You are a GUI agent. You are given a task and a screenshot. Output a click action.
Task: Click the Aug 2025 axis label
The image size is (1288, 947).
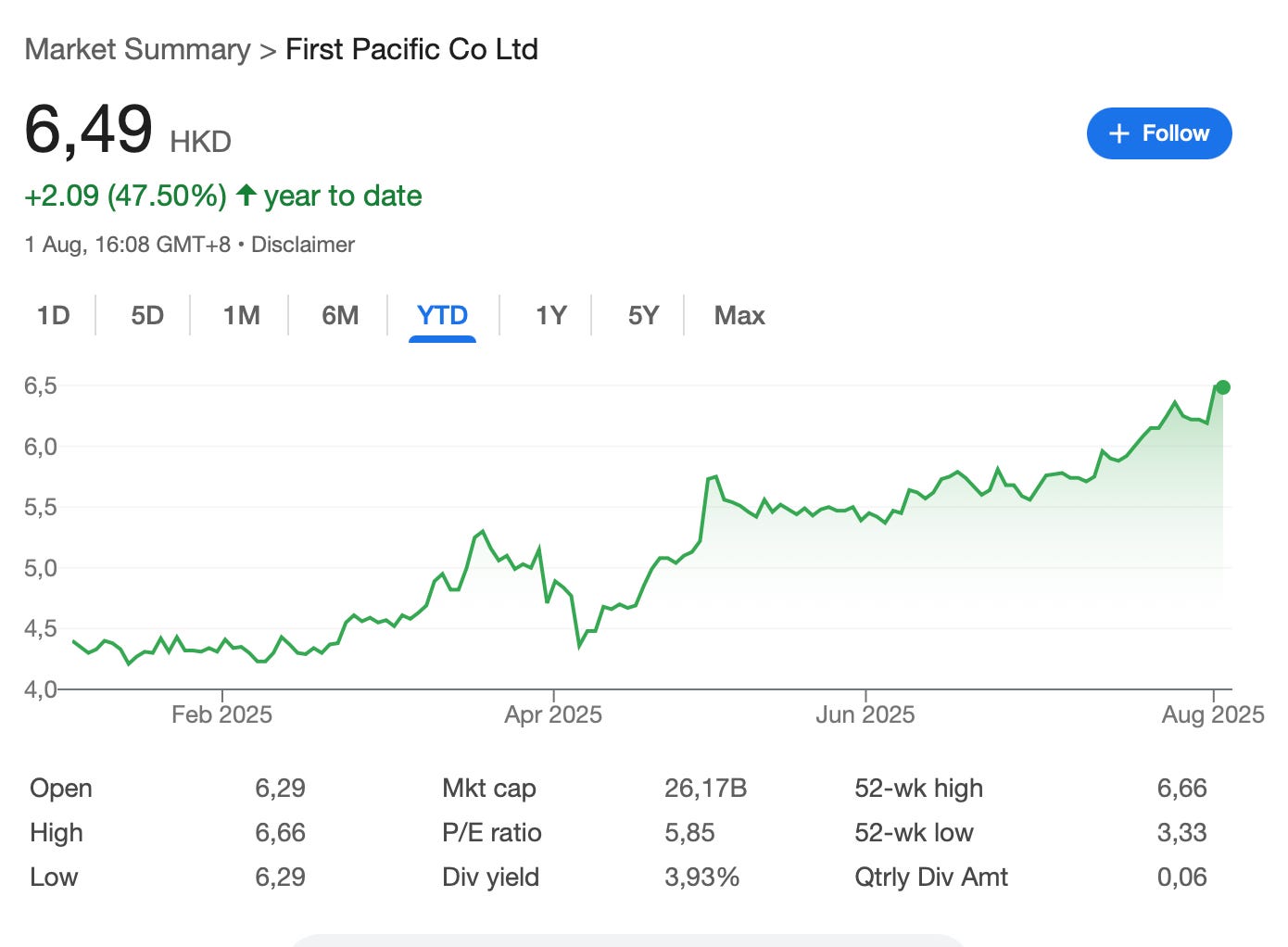(x=1213, y=714)
